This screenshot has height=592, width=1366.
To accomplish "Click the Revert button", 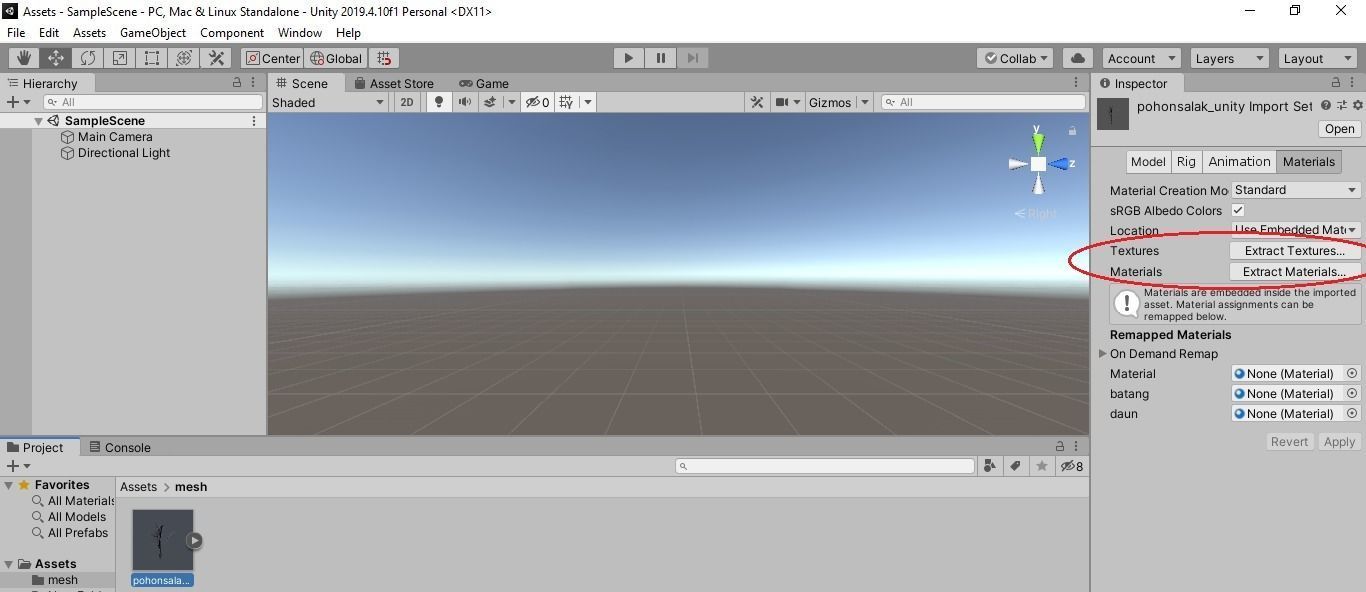I will 1289,442.
